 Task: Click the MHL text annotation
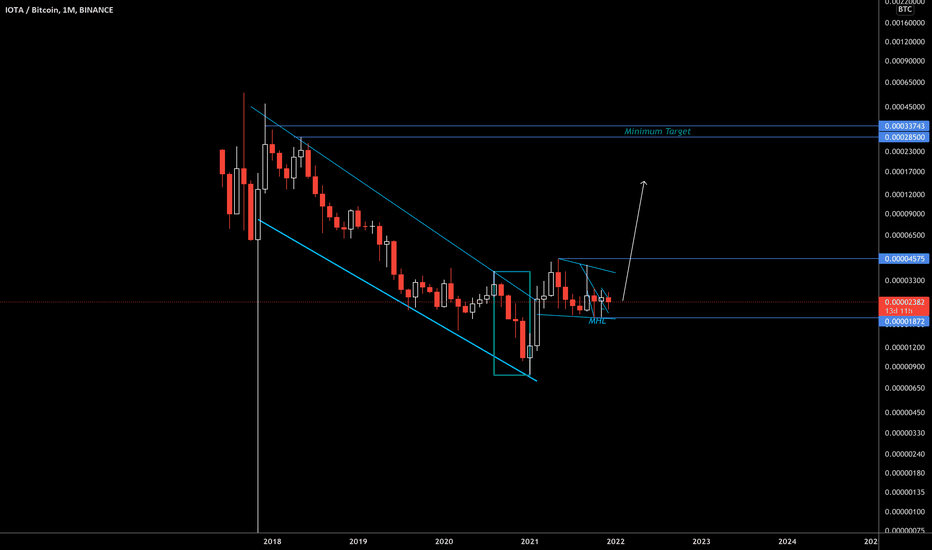pos(597,321)
